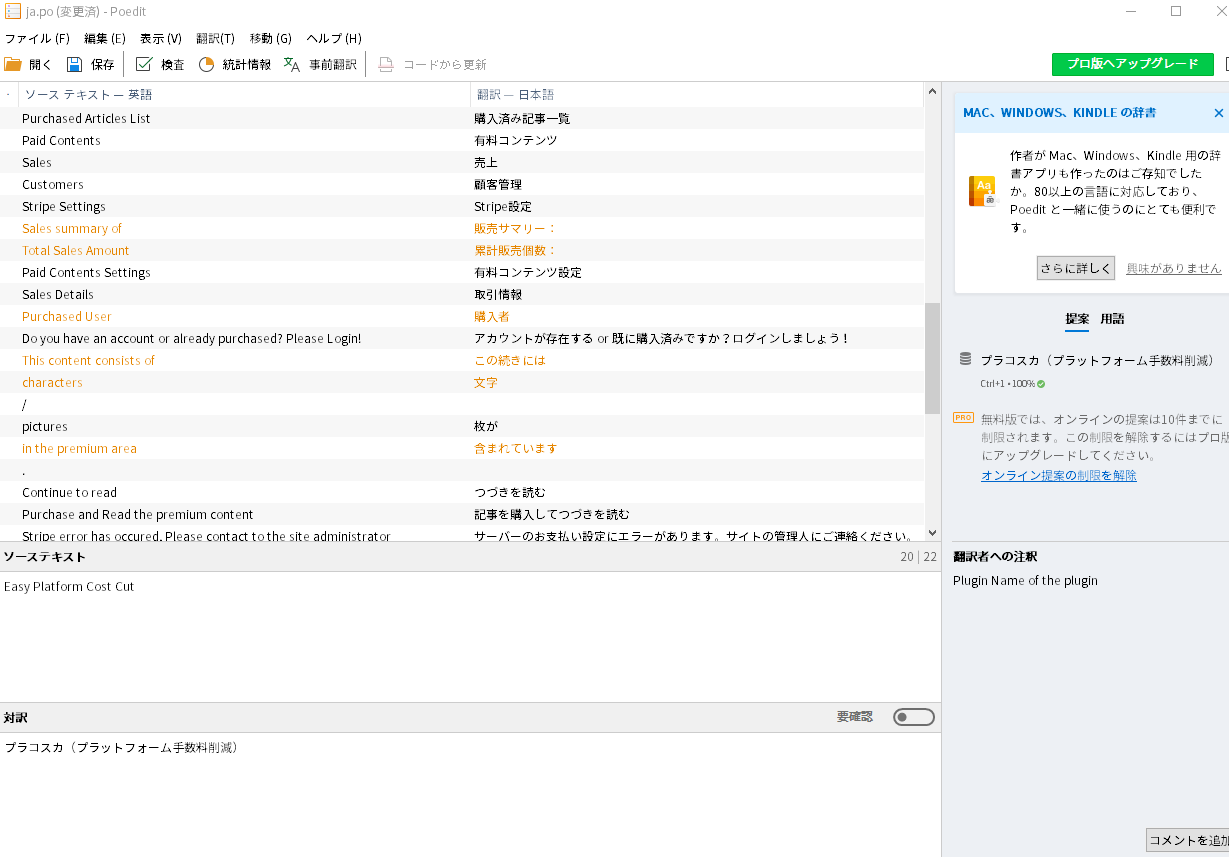
Task: Click the character count '20 | 22'
Action: click(x=918, y=557)
